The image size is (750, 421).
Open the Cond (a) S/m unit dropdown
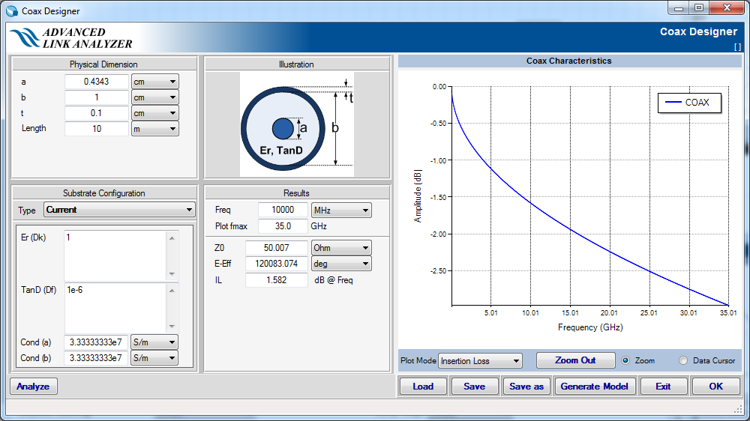[x=154, y=342]
